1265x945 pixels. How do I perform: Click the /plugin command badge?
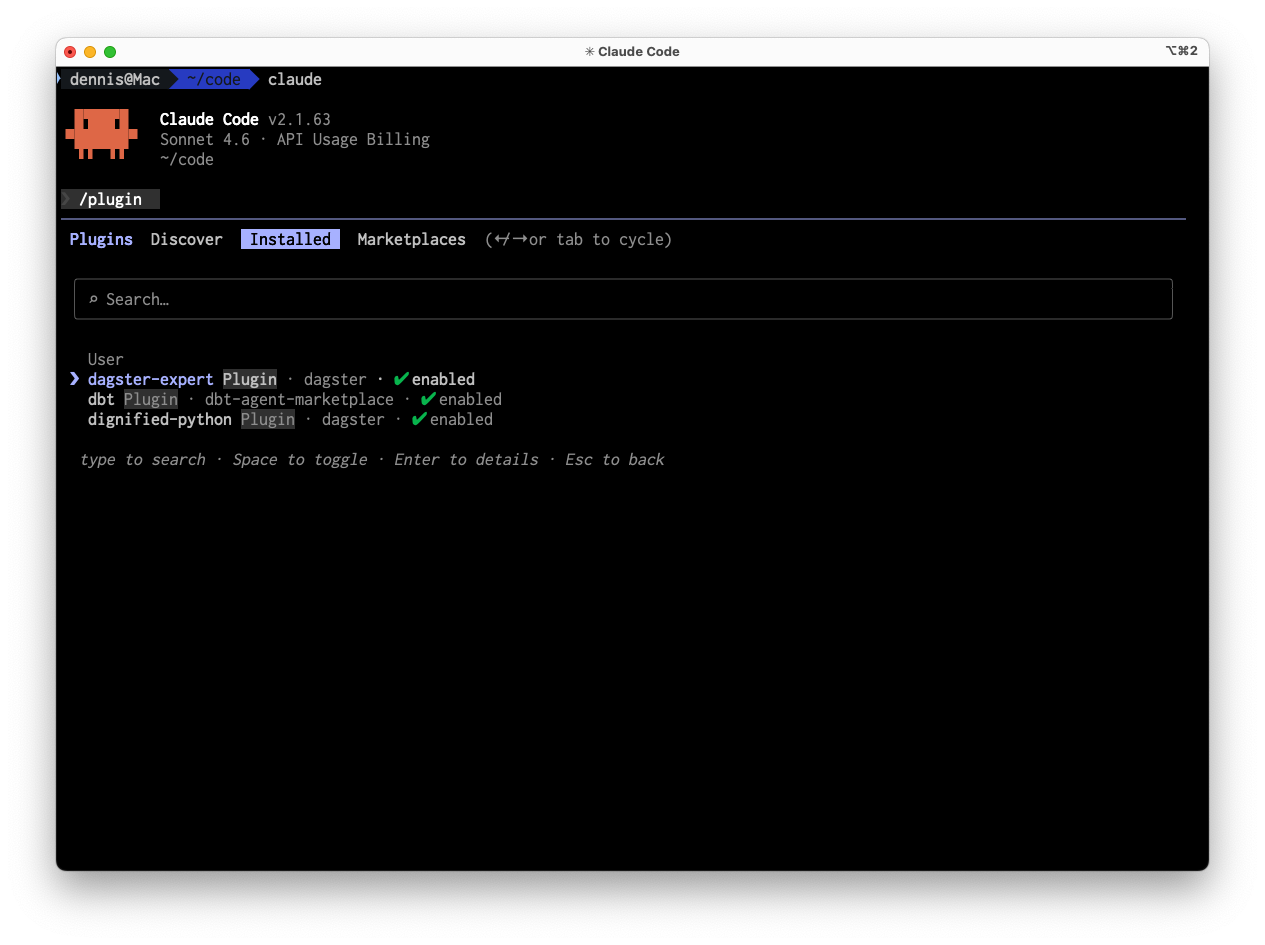point(110,199)
